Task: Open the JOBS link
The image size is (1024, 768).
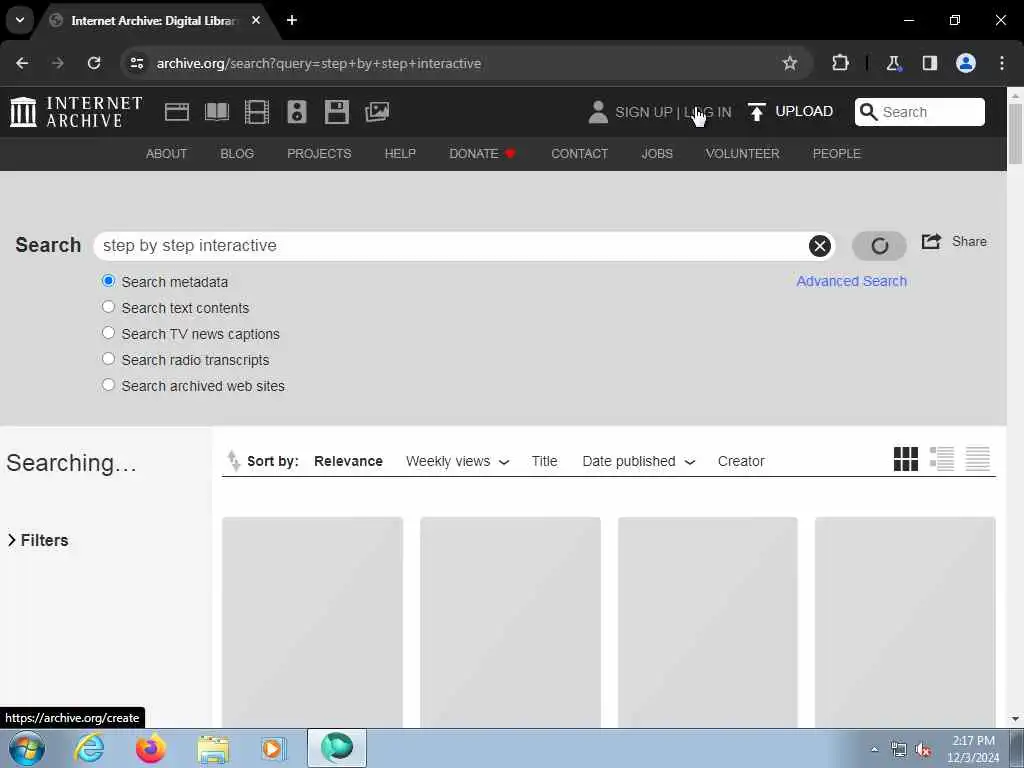Action: [657, 153]
